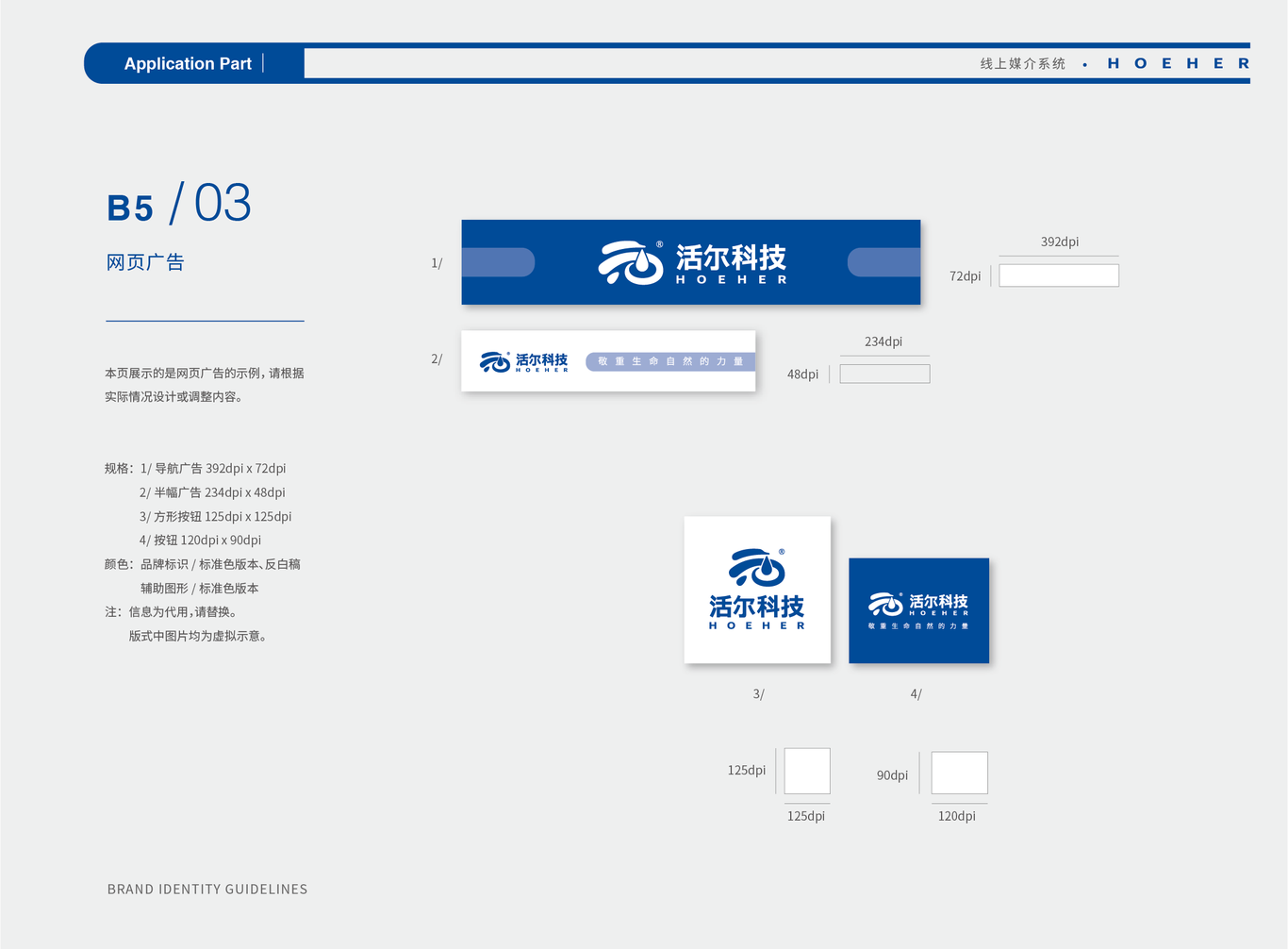Click the 234dpi dimension label

[883, 341]
